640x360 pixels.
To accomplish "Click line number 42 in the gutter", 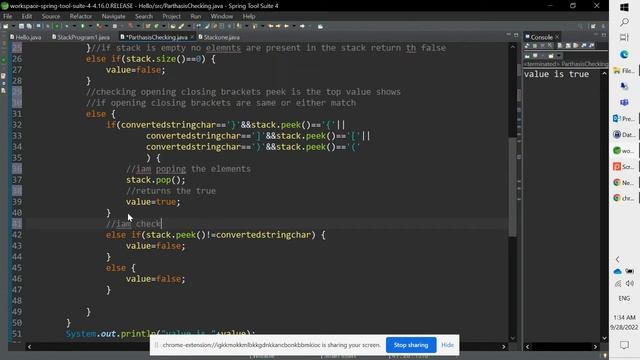I will click(17, 235).
